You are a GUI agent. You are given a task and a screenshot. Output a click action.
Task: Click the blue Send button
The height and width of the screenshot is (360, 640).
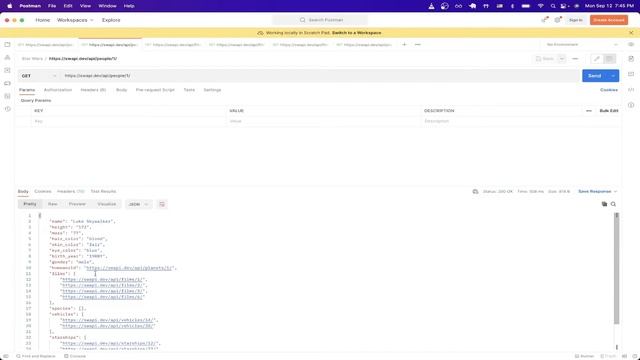(x=594, y=76)
